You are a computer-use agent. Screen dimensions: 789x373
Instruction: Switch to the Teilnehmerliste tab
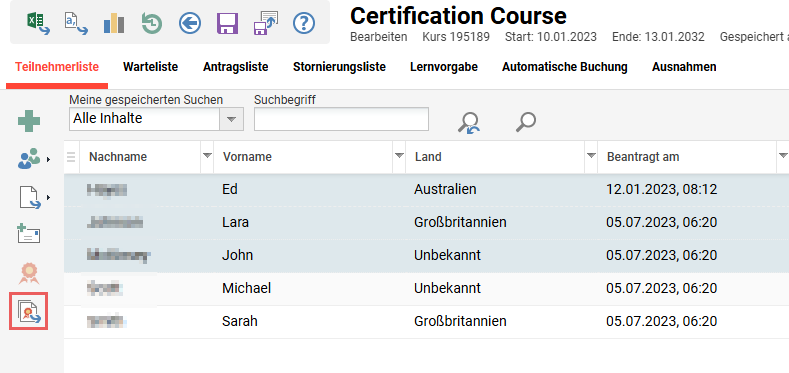tap(57, 67)
